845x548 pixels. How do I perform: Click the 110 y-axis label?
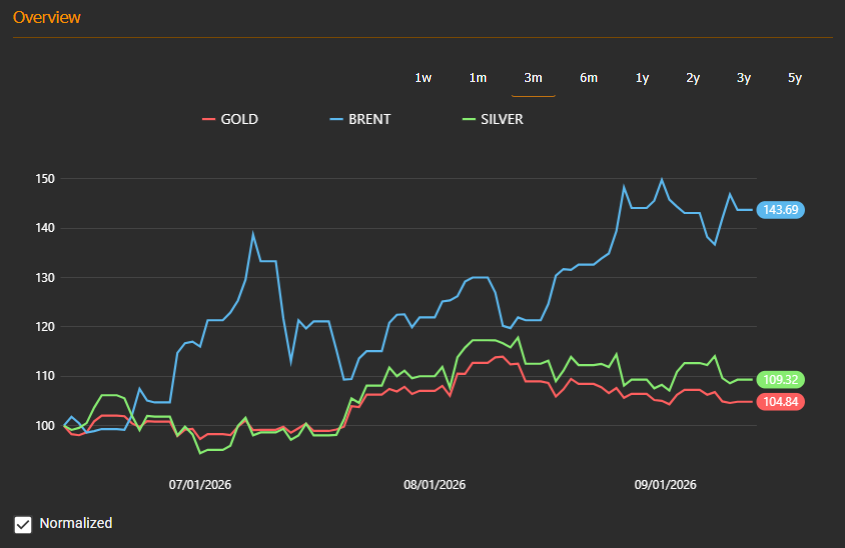pyautogui.click(x=45, y=376)
